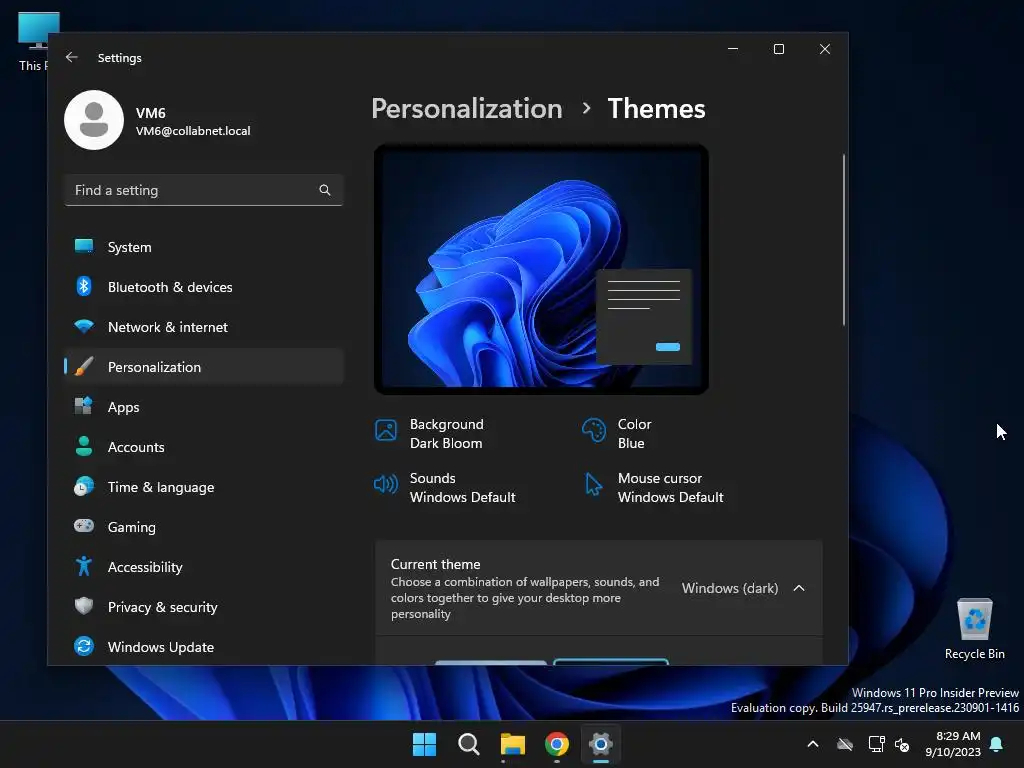Select the Personalization category
This screenshot has height=768, width=1024.
pos(204,367)
